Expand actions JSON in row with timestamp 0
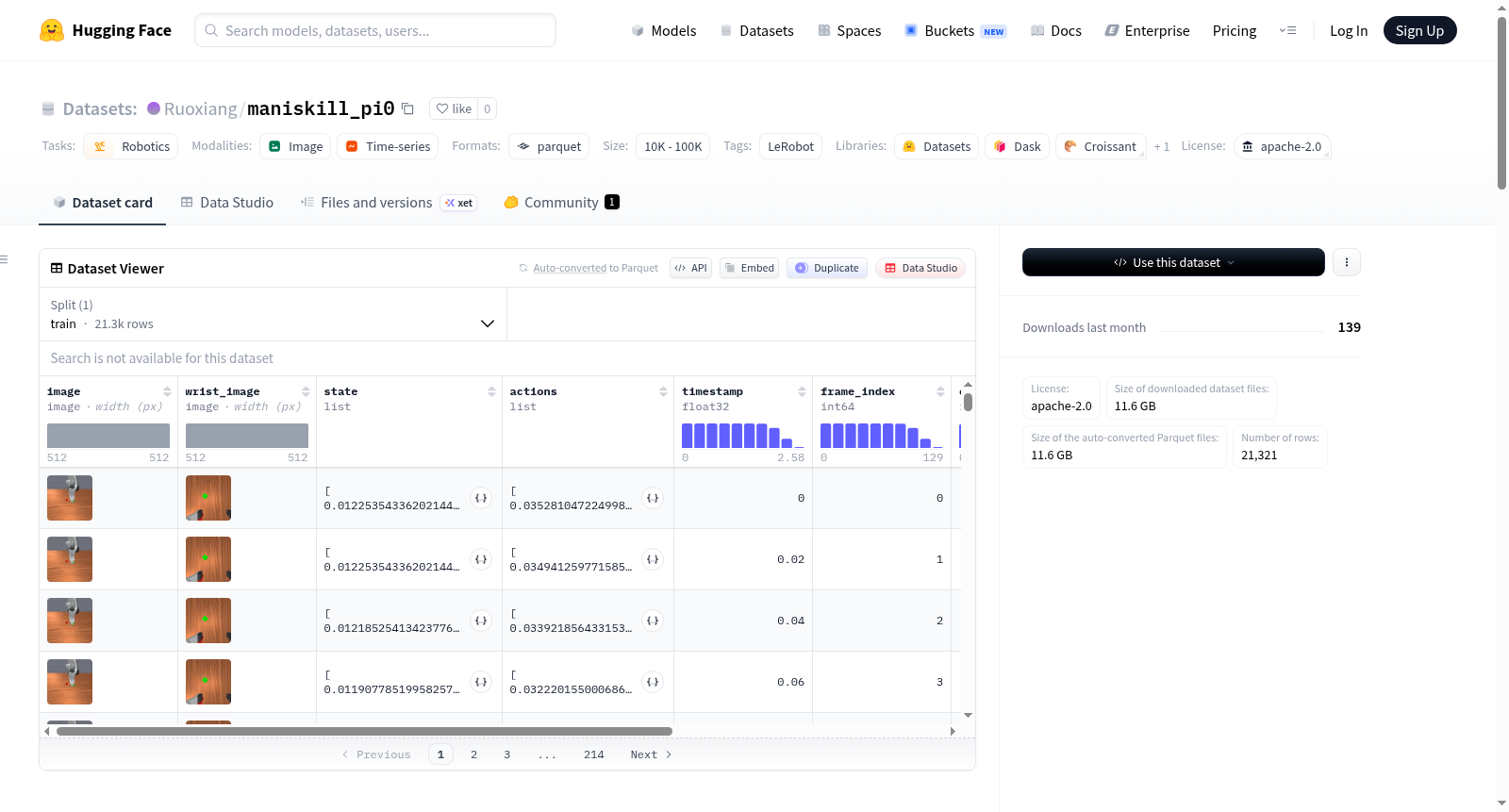1509x812 pixels. tap(653, 498)
